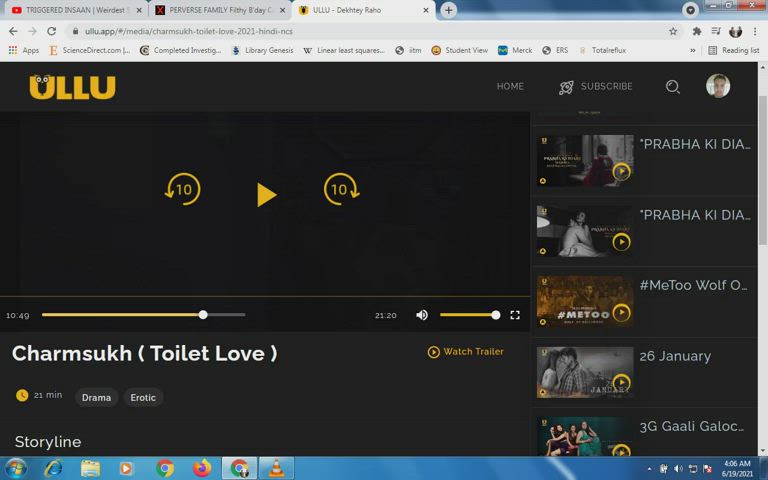
Task: Close the ULLU - Dekhtey Raho tab
Action: coord(426,10)
